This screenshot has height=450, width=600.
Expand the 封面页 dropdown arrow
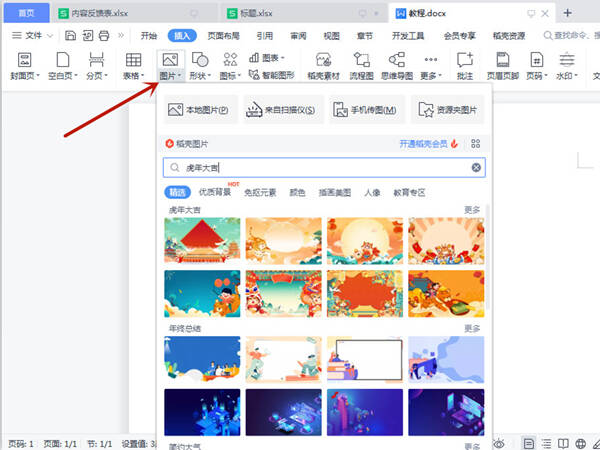[x=38, y=76]
